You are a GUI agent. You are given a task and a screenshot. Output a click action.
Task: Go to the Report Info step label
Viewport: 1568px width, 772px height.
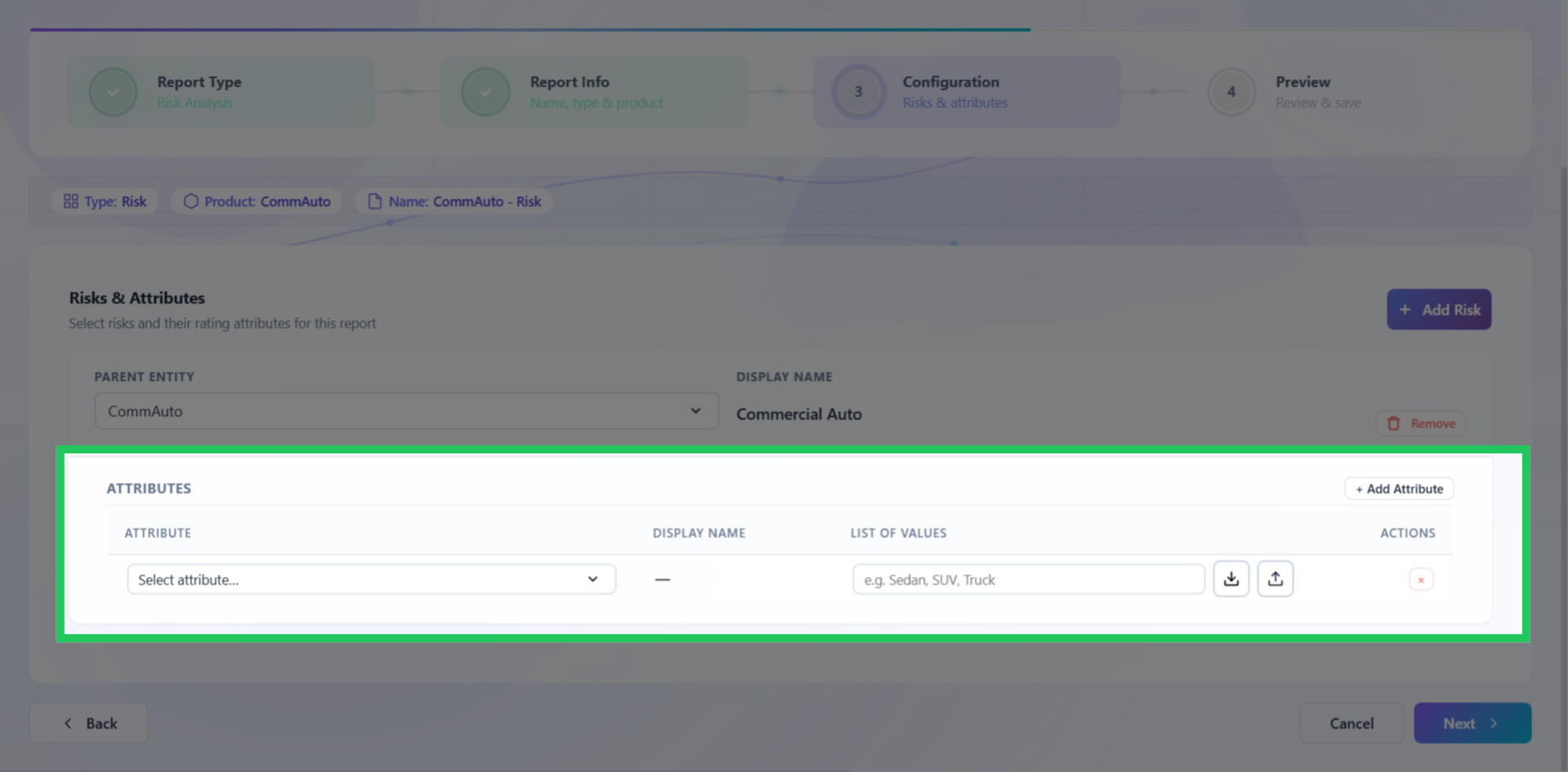570,82
